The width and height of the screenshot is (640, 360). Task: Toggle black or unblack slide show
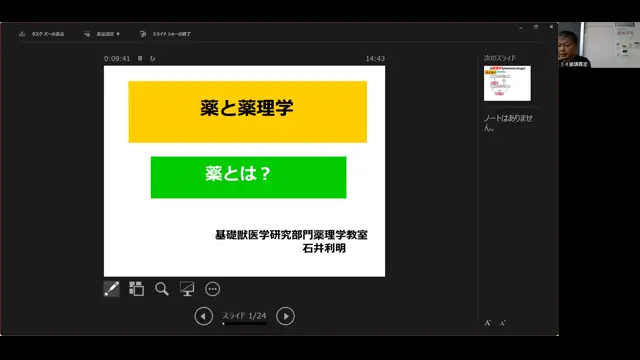point(187,289)
